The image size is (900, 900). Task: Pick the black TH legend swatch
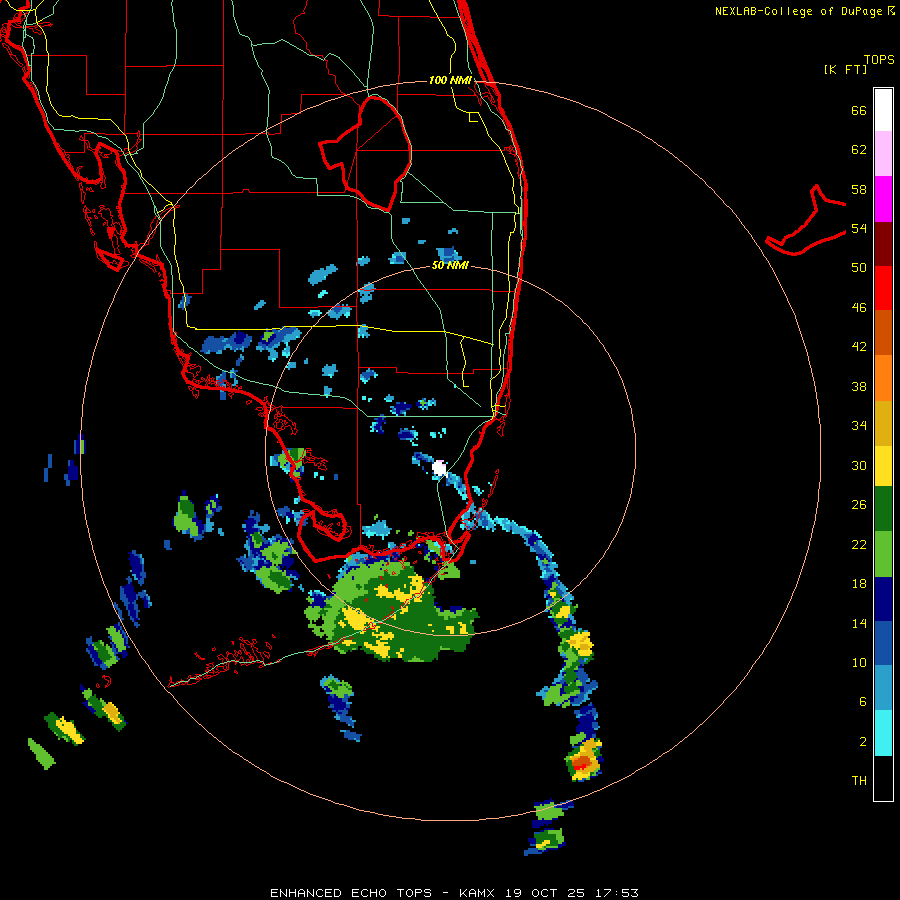coord(883,778)
